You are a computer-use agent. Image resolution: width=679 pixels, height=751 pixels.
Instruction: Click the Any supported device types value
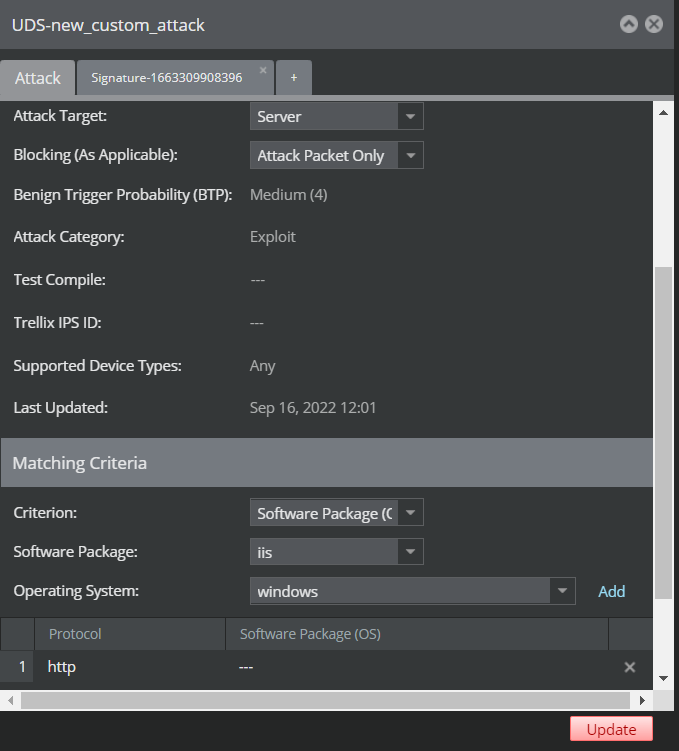pyautogui.click(x=262, y=366)
